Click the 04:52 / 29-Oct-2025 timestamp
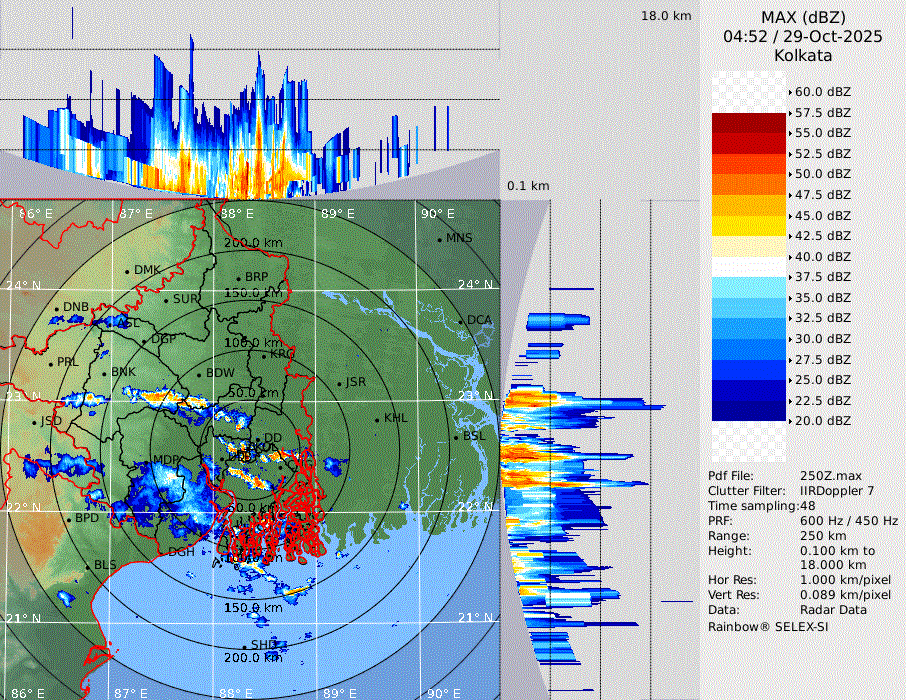Screen dimensions: 906x700 tap(803, 36)
